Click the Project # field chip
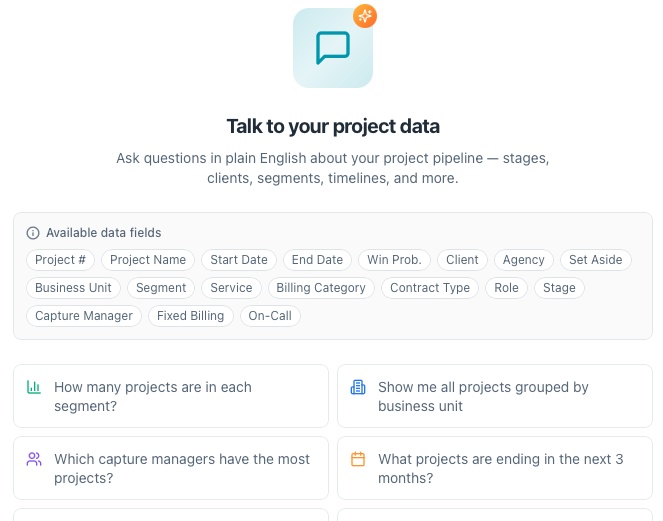663x521 pixels. [60, 260]
